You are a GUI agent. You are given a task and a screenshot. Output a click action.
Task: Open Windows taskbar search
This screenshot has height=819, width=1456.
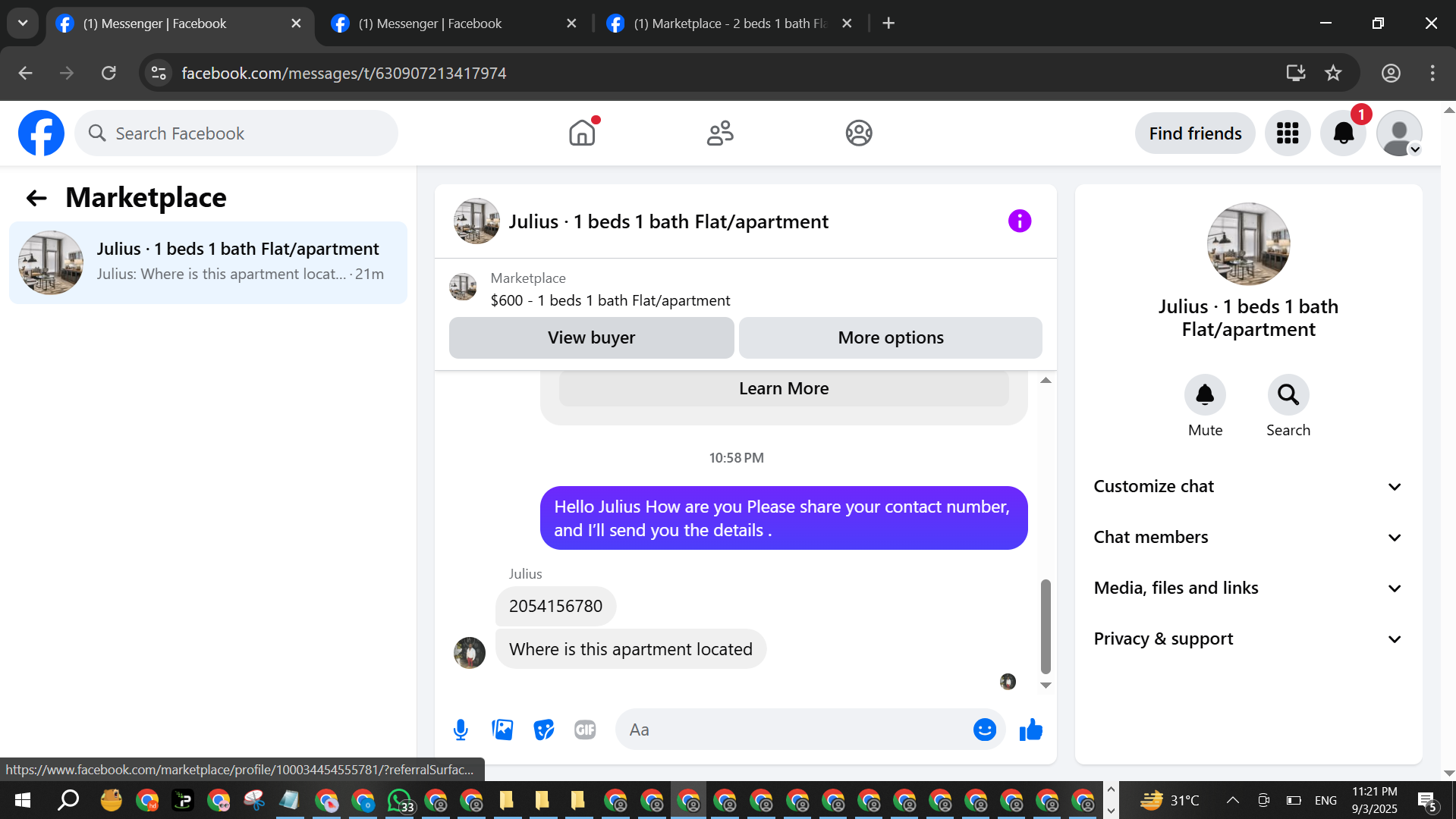tap(69, 800)
